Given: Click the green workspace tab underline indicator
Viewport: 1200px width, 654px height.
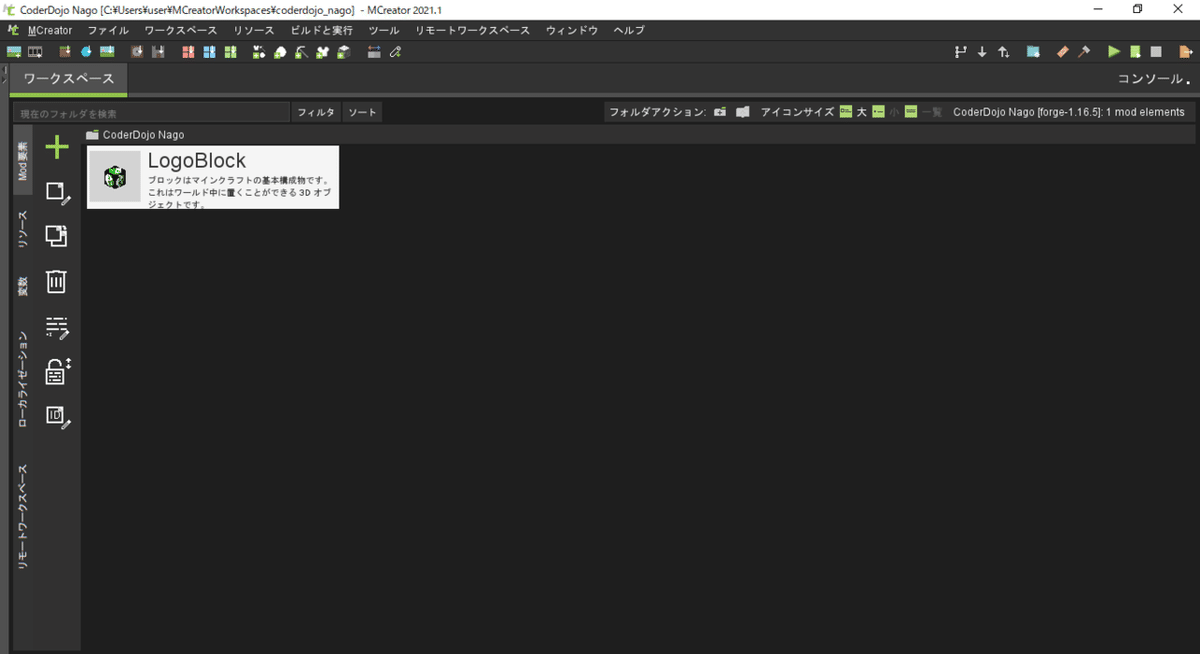Looking at the screenshot, I should point(67,93).
